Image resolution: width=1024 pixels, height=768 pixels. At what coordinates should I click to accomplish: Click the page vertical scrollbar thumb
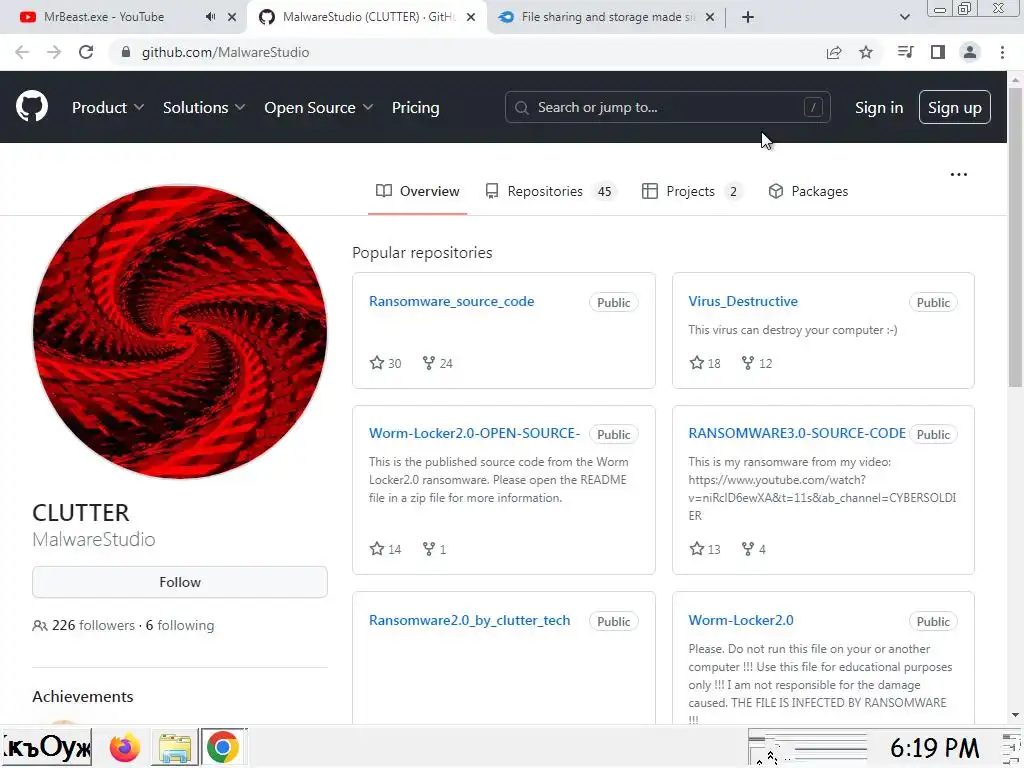tap(1016, 238)
